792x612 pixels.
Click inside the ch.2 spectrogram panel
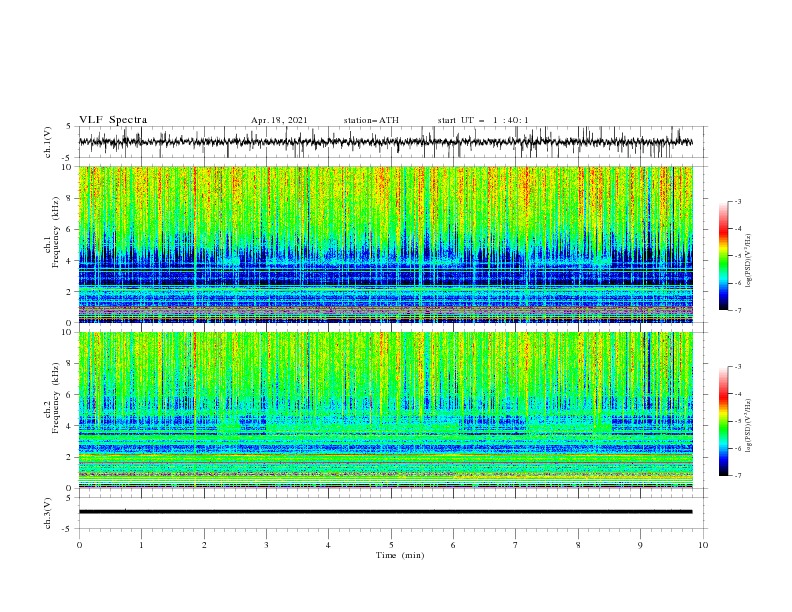385,410
